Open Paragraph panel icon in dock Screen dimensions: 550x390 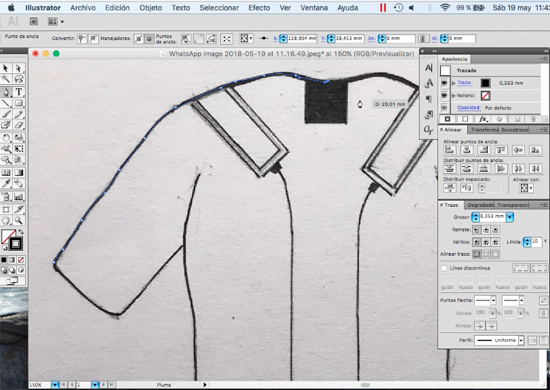[x=428, y=99]
